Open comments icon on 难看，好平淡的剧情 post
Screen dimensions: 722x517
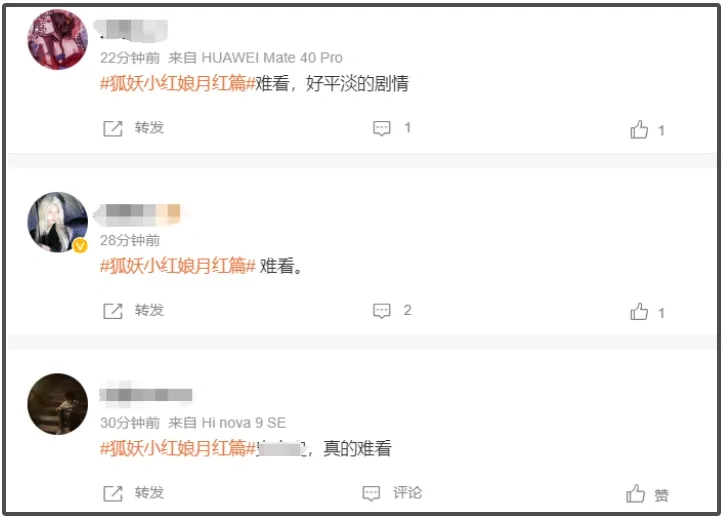click(382, 128)
